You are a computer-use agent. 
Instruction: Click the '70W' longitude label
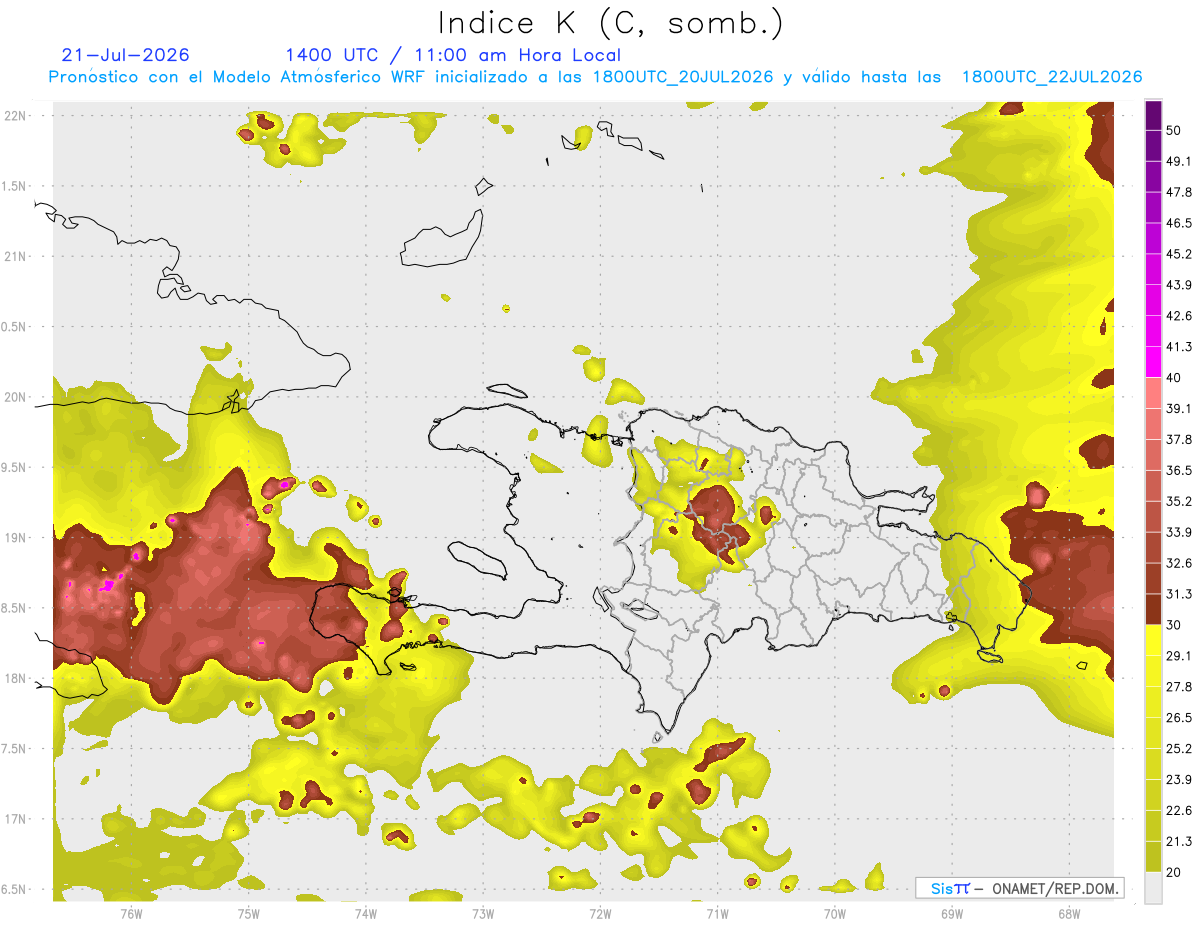[x=834, y=913]
